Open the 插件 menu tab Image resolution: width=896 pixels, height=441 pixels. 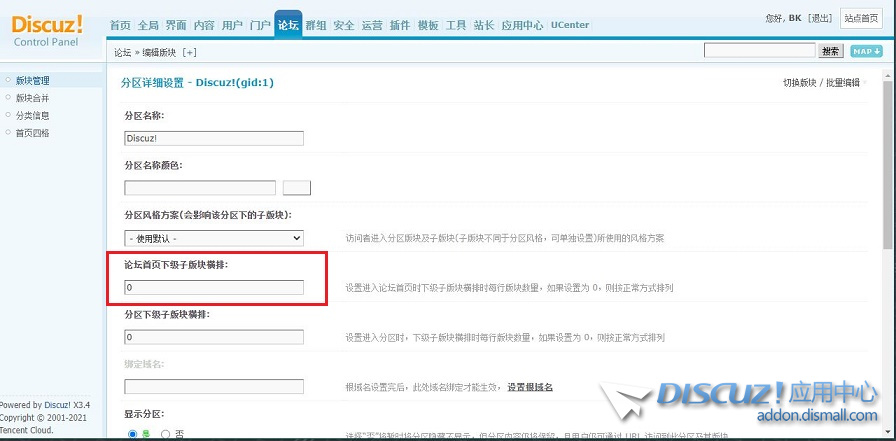(400, 25)
